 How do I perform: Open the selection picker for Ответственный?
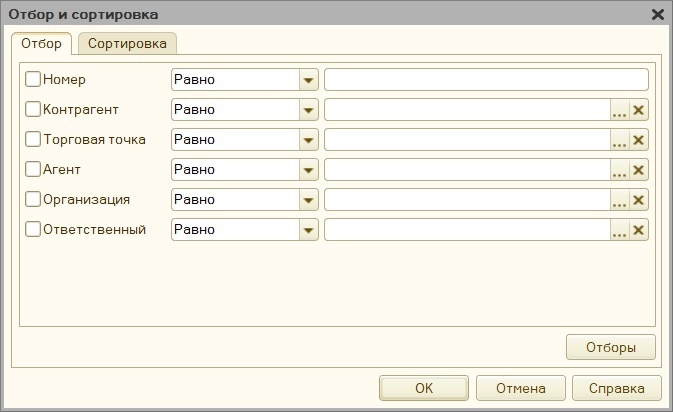click(619, 230)
